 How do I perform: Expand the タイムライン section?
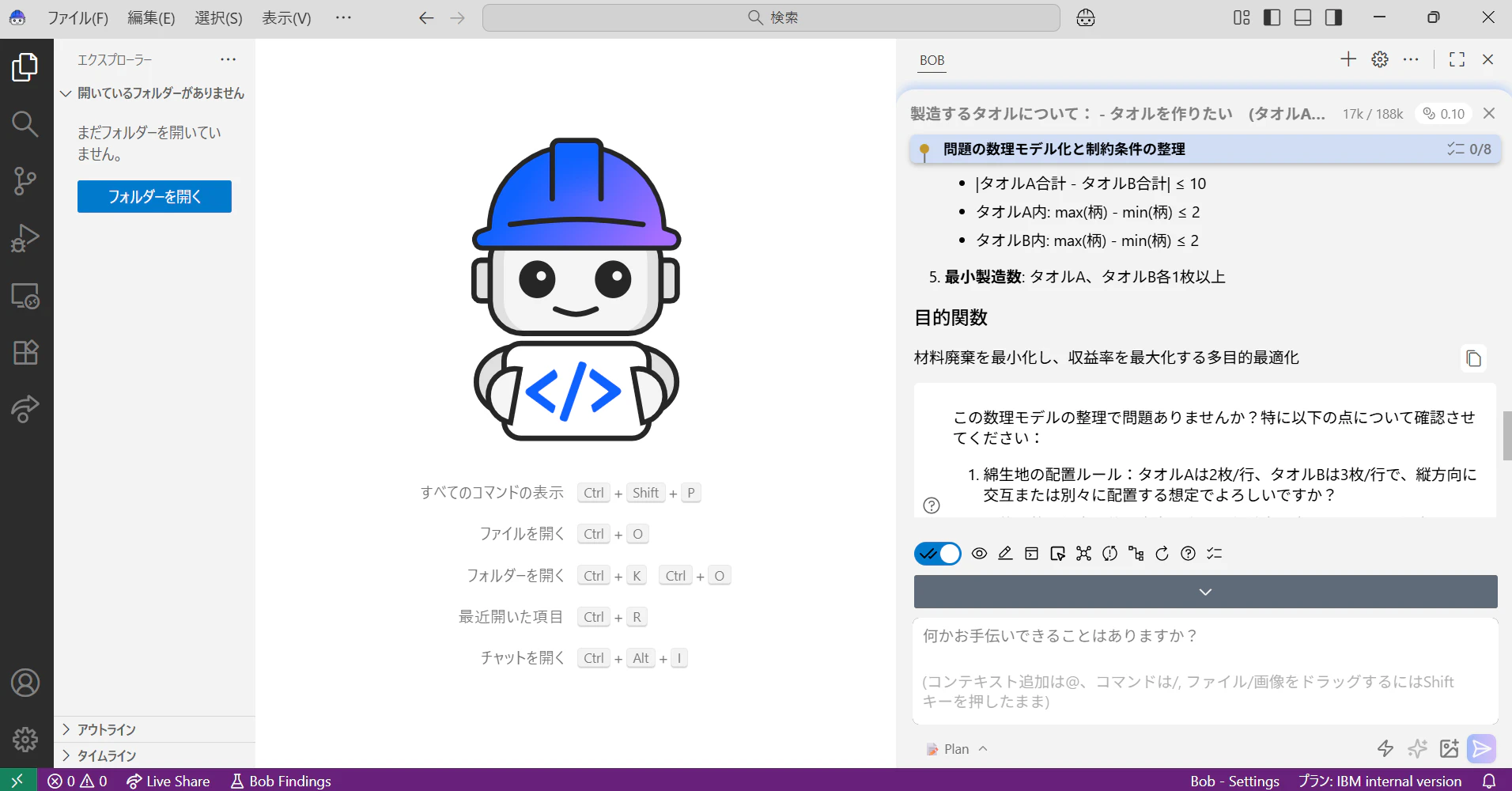[154, 755]
